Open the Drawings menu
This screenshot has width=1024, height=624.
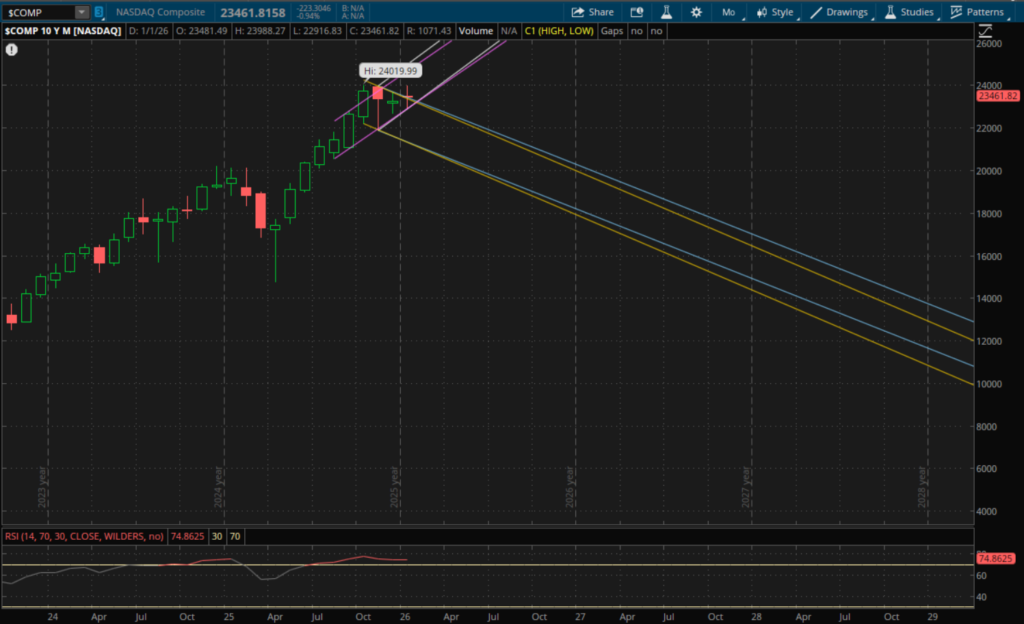coord(839,12)
